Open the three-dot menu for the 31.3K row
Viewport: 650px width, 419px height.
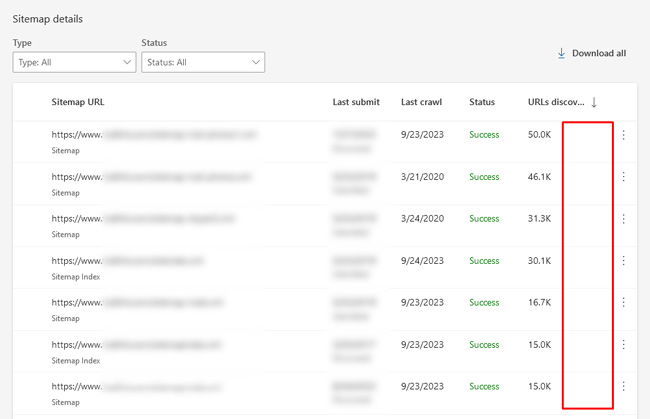point(623,219)
